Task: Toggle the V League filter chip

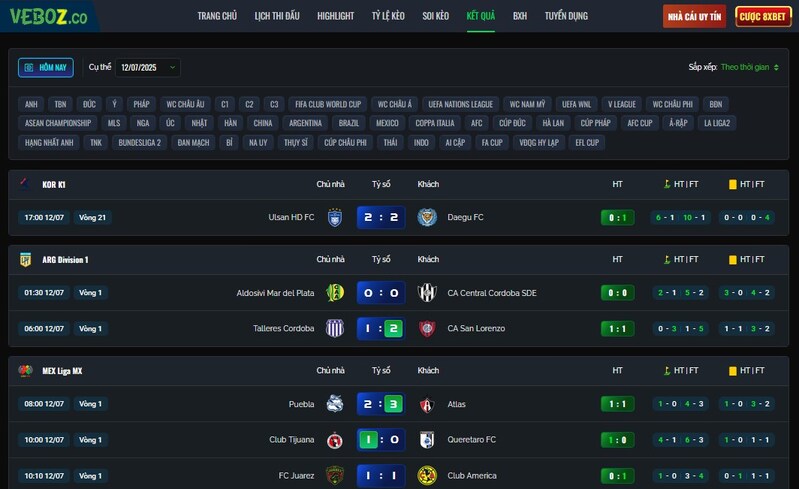Action: tap(622, 104)
